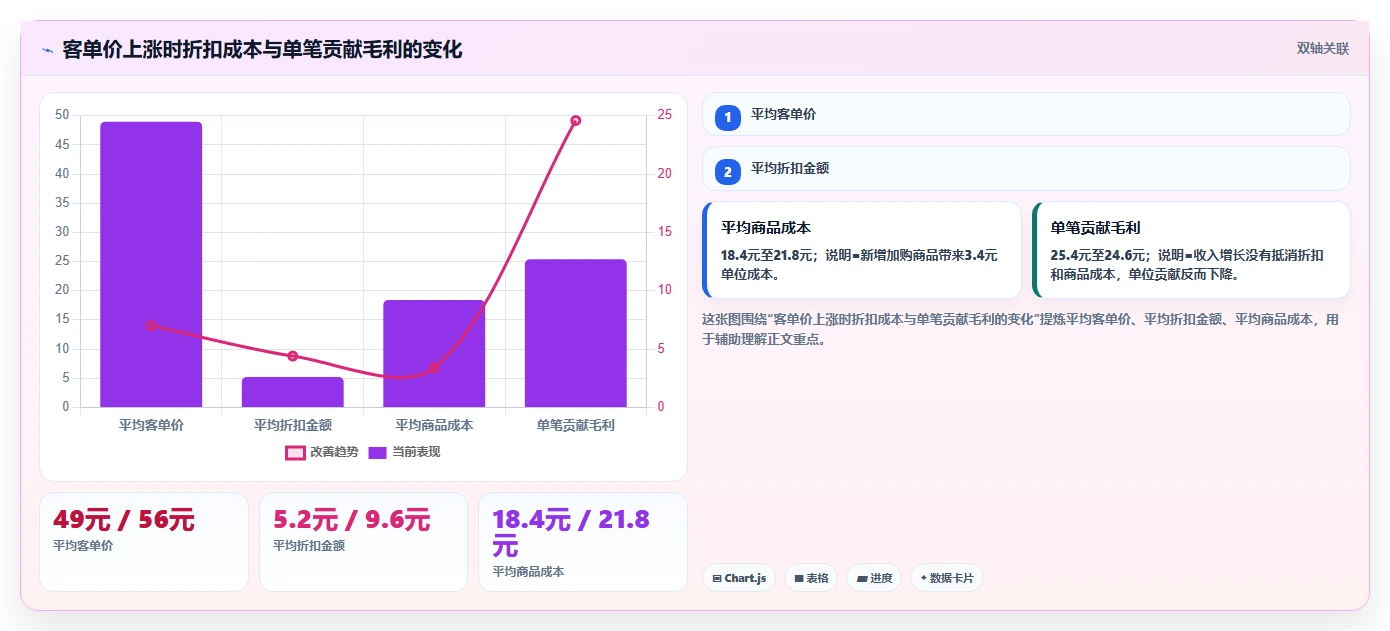1390x631 pixels.
Task: Click the x-axis label 单笔贡献毛利
Action: pyautogui.click(x=576, y=425)
